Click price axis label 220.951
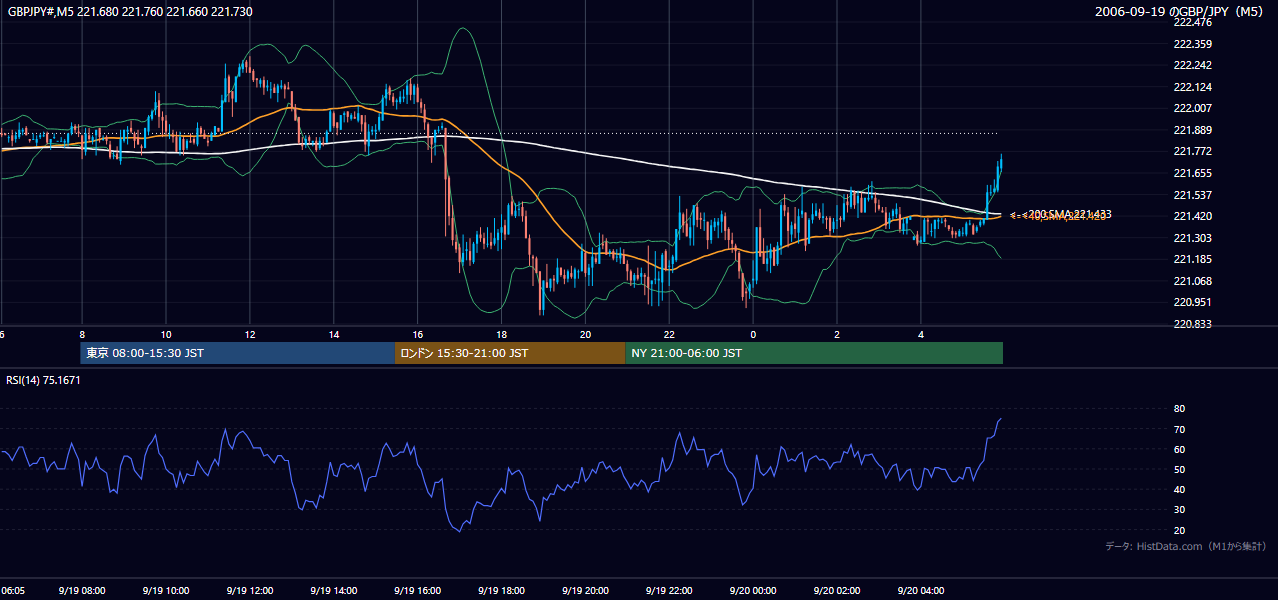Viewport: 1278px width, 600px height. click(x=1192, y=302)
